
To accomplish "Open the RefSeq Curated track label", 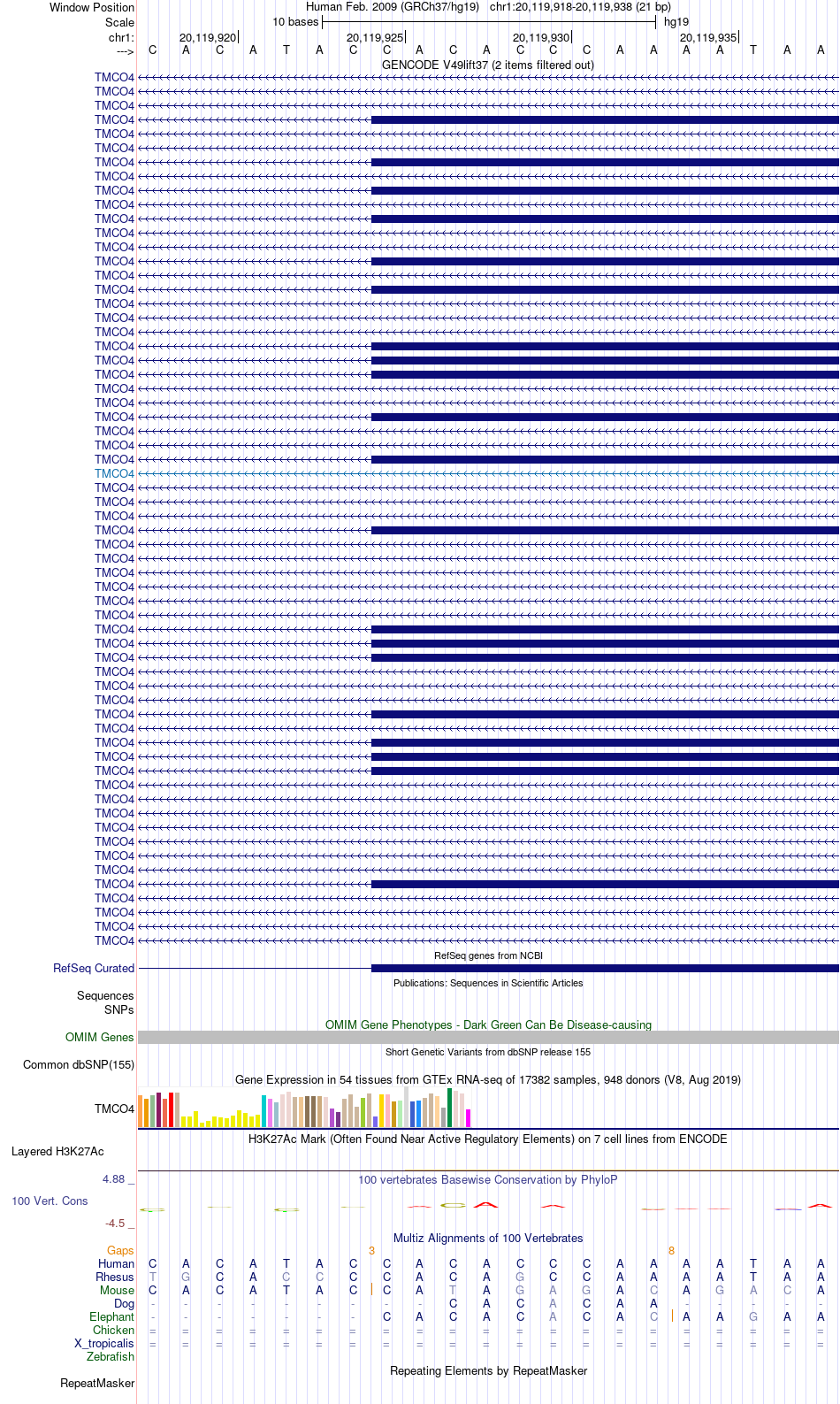I will point(94,968).
